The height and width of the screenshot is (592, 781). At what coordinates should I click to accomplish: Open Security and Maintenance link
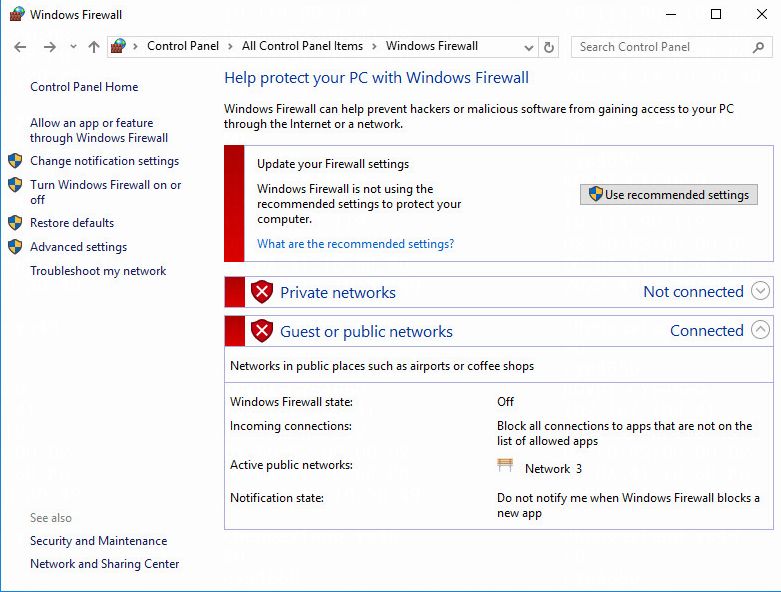[99, 541]
